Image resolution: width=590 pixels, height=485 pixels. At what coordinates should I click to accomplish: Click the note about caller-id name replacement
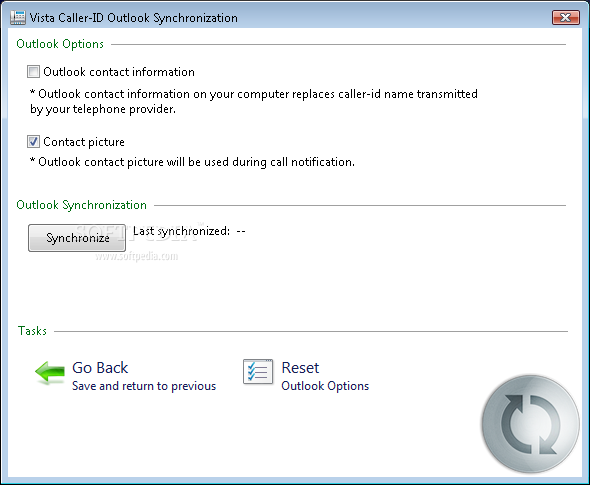(x=254, y=101)
